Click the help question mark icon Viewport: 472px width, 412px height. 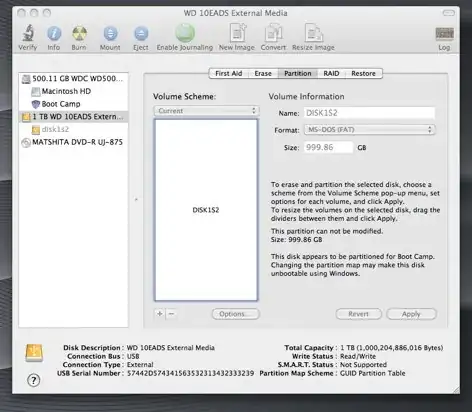[34, 380]
